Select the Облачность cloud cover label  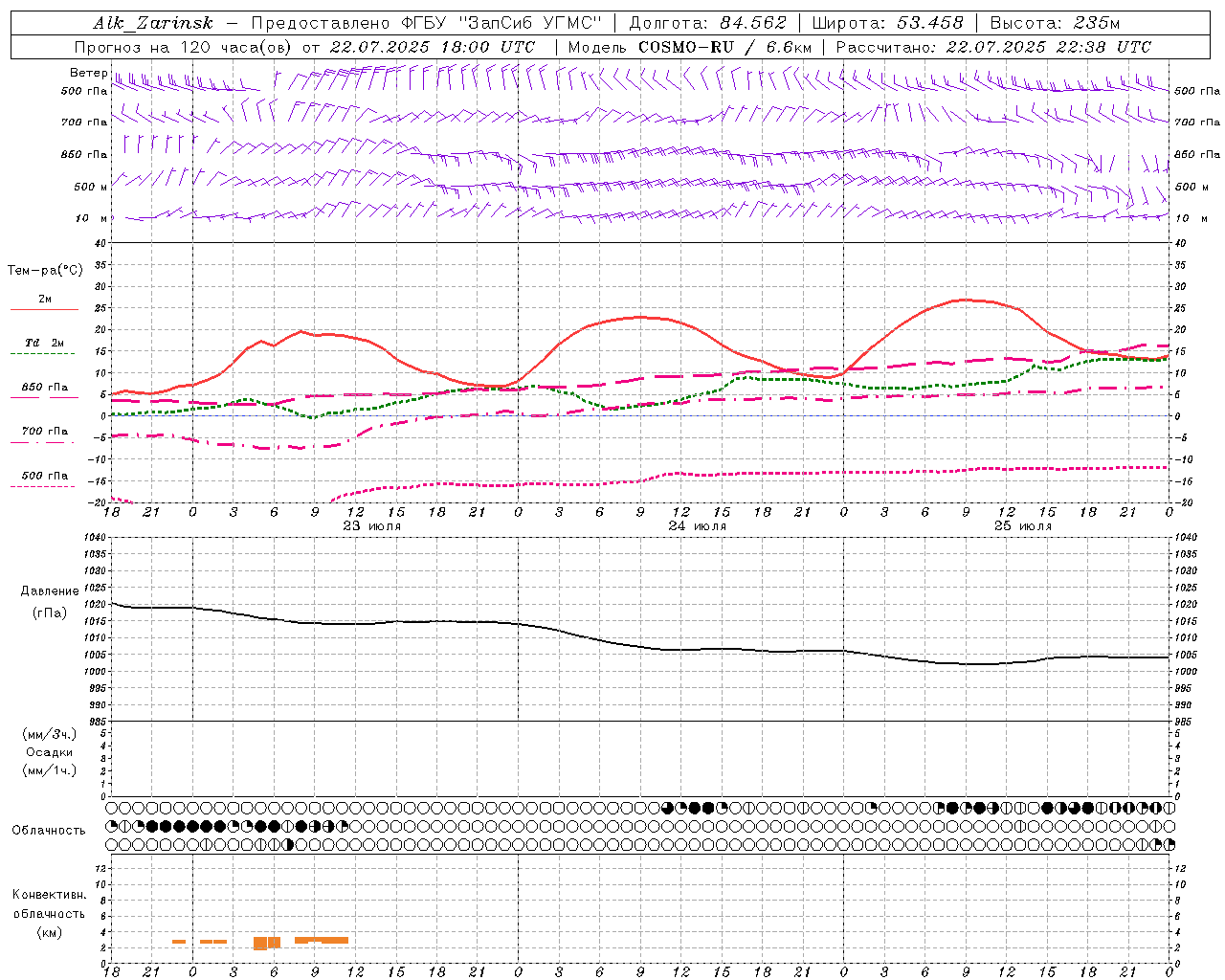click(x=49, y=831)
